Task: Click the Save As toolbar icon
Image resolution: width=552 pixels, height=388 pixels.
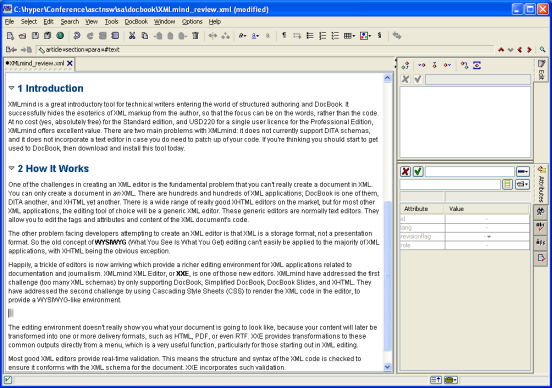Action: (48, 36)
